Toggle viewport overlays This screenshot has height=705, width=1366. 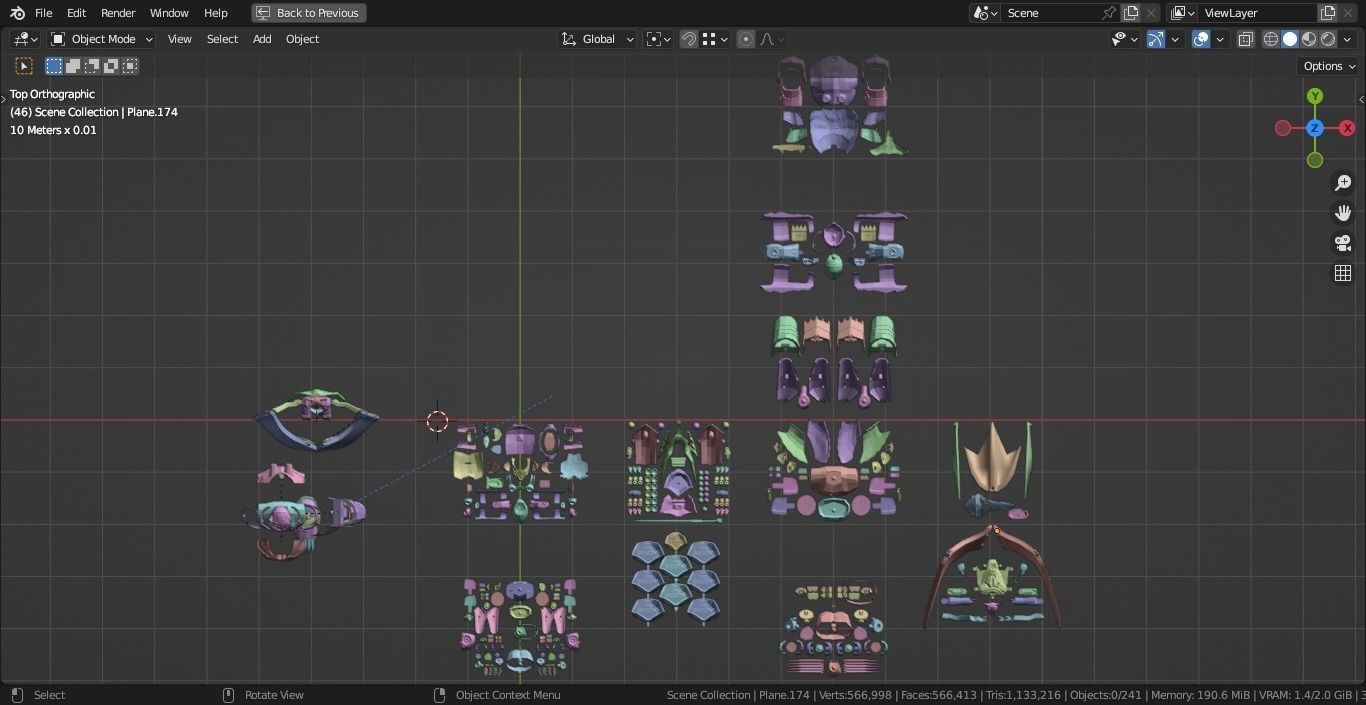(1201, 39)
